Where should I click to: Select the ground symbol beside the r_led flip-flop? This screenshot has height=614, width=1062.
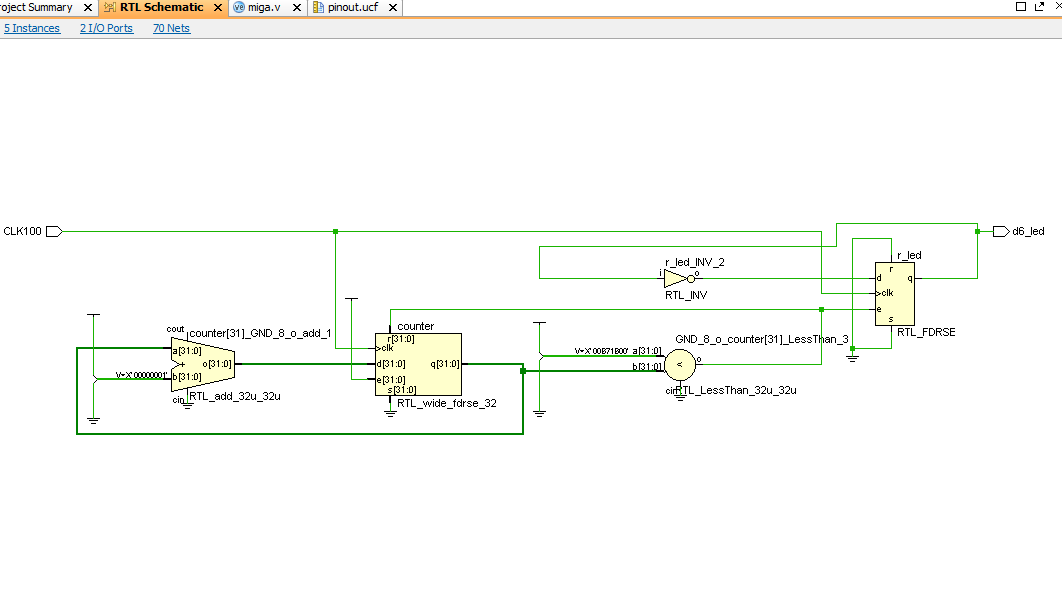[853, 357]
